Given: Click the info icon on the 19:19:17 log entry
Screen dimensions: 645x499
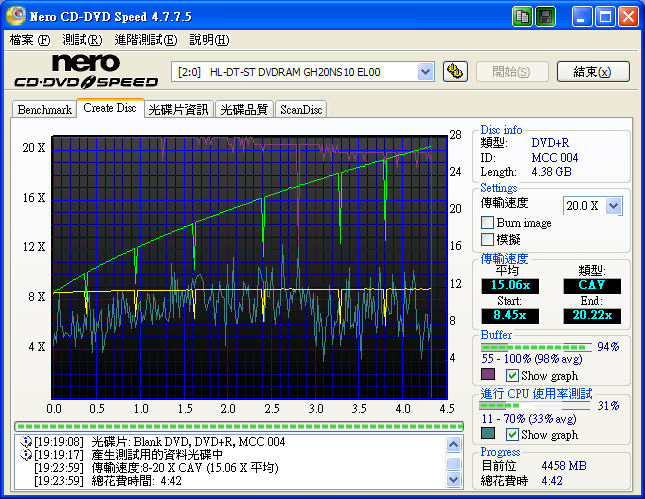Looking at the screenshot, I should point(25,454).
